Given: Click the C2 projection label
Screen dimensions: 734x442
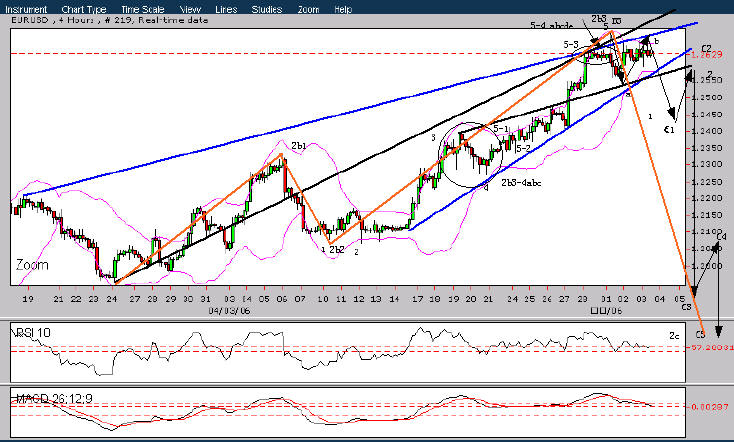Looking at the screenshot, I should 706,49.
